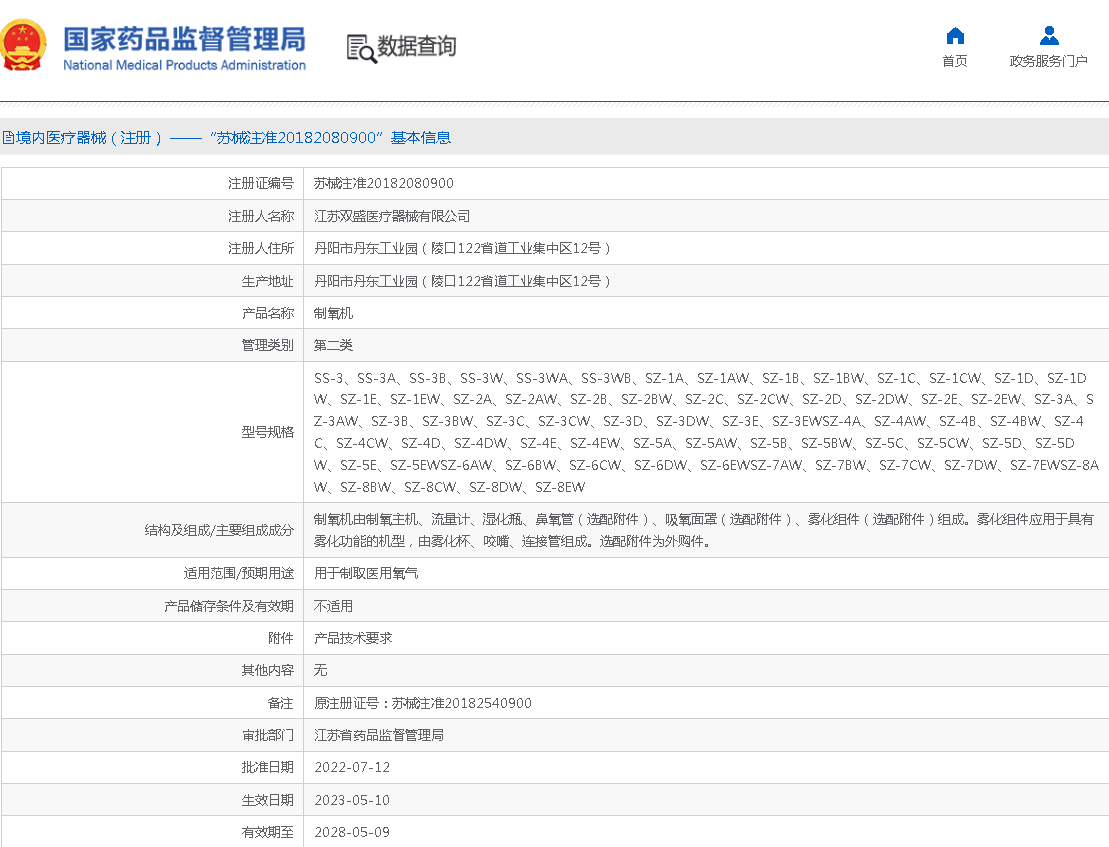Click registrant name 江苏双盛医疗器械有限公司
This screenshot has height=847, width=1109.
pyautogui.click(x=392, y=216)
